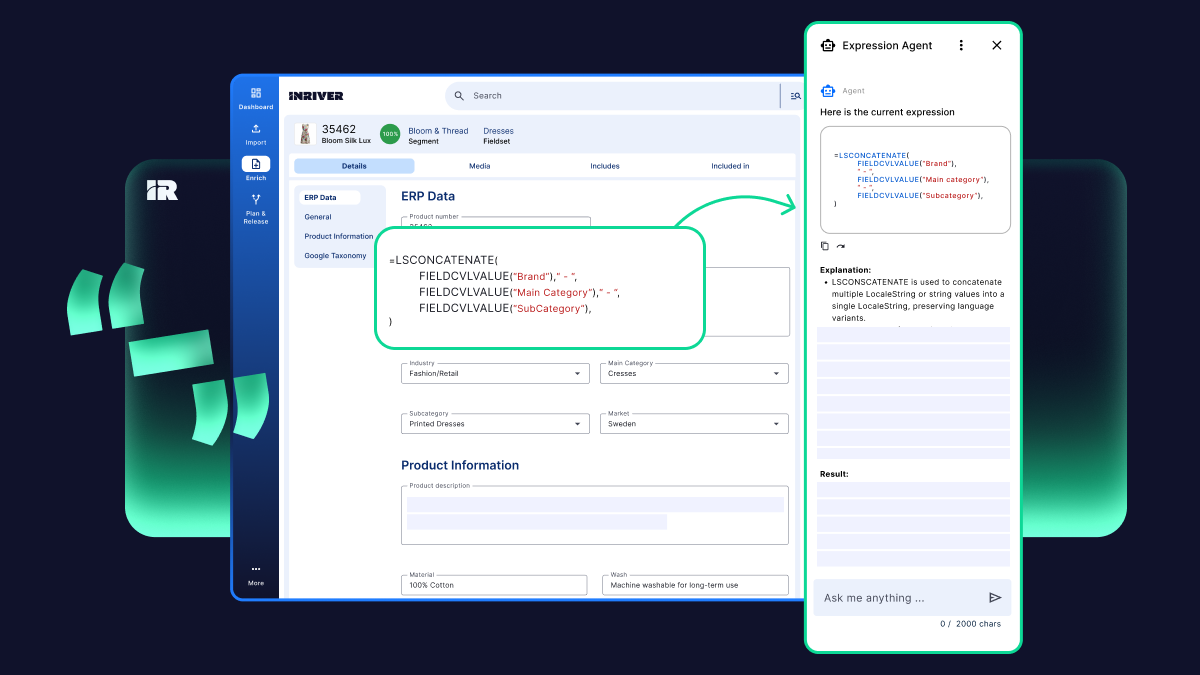1200x675 pixels.
Task: Show More options in the sidebar
Action: [255, 574]
